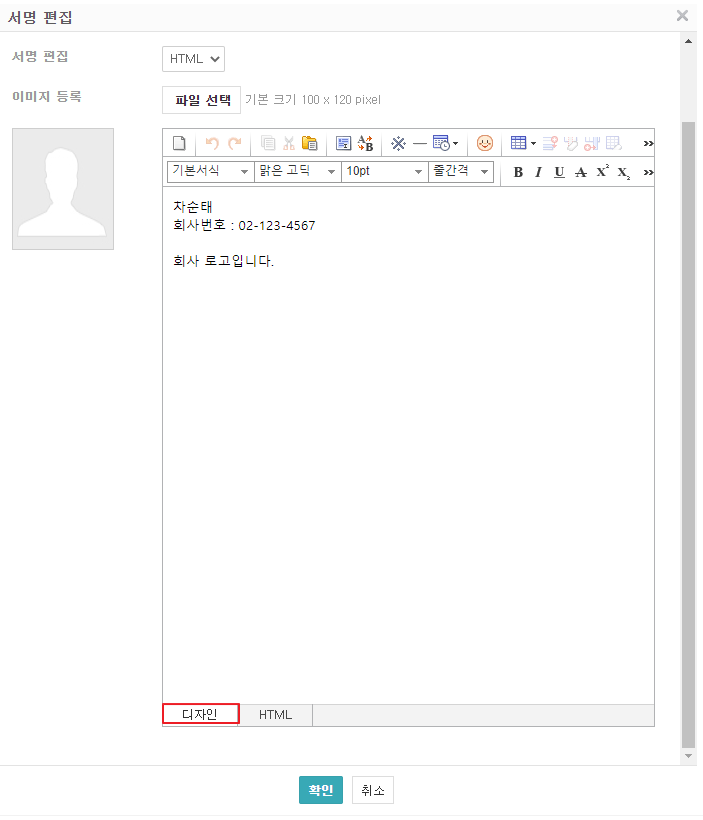Open the table icon dropdown arrow
This screenshot has height=820, width=703.
coord(533,143)
